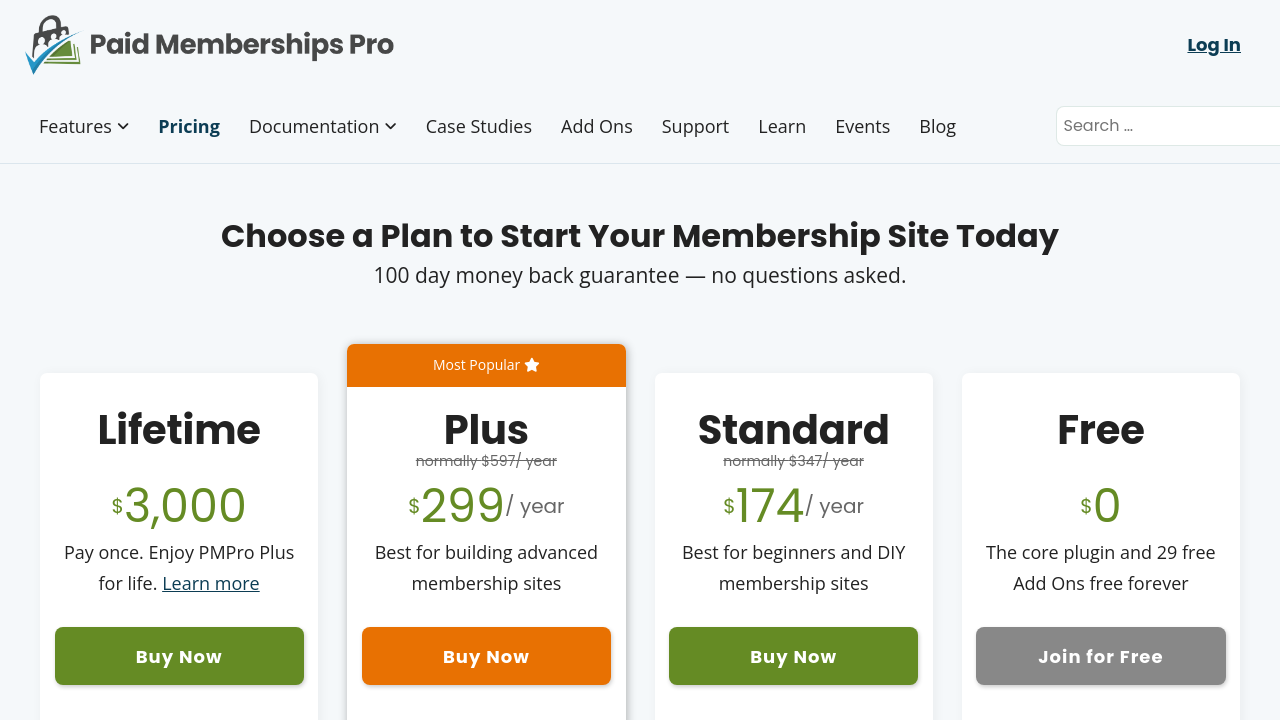1280x720 pixels.
Task: Expand the Features dropdown chevron
Action: (123, 126)
